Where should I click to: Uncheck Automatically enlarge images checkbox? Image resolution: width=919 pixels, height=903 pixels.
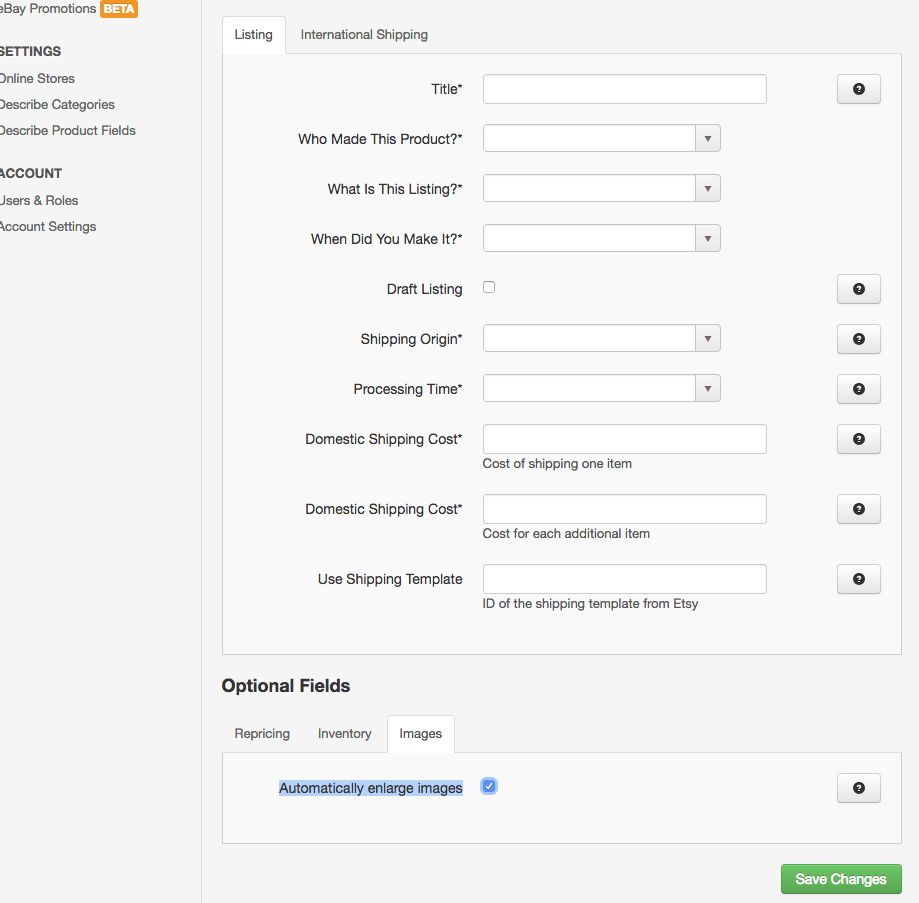(489, 786)
